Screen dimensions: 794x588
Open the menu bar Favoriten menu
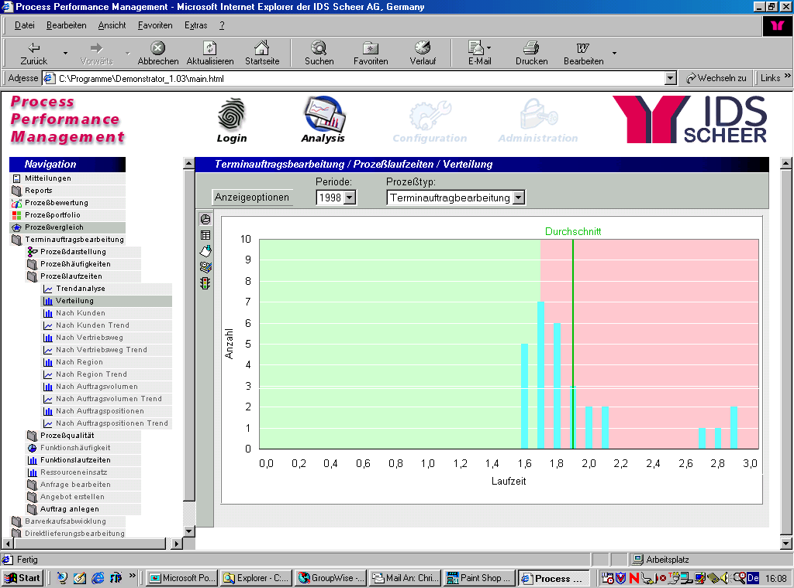coord(155,25)
